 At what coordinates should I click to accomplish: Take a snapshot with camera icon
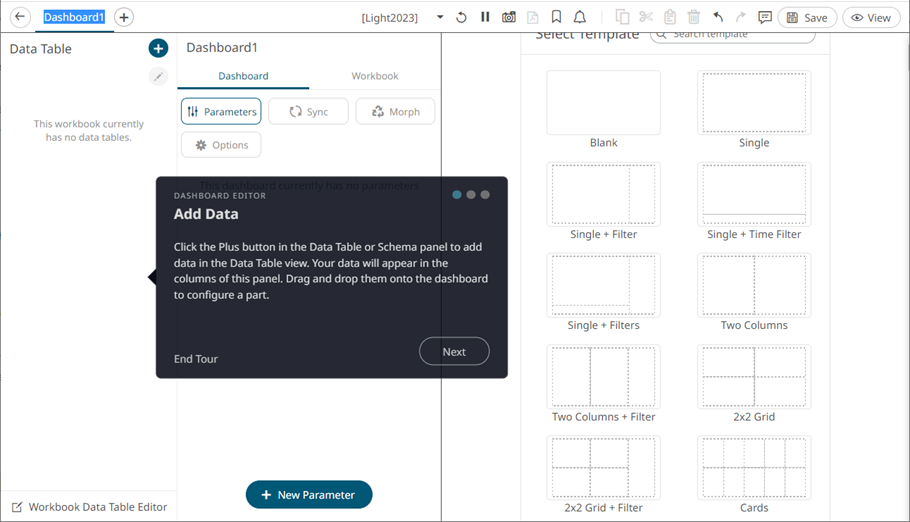509,17
